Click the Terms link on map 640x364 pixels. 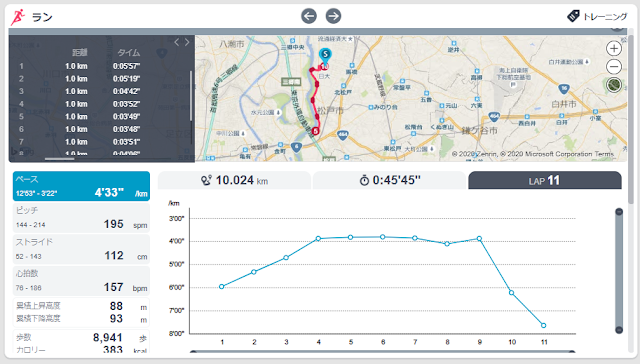point(604,154)
